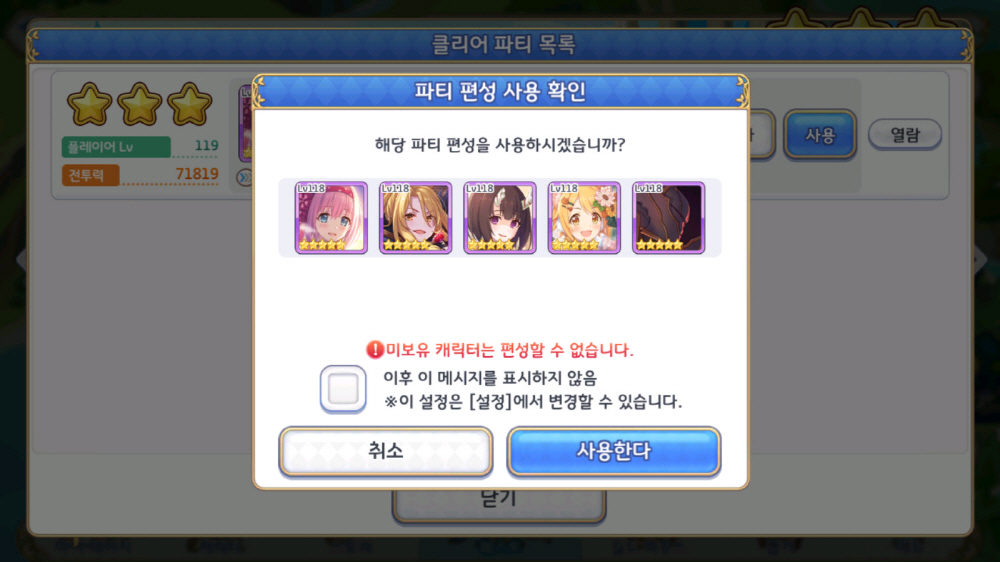1000x562 pixels.
Task: Click the first gold star icon
Action: point(89,104)
